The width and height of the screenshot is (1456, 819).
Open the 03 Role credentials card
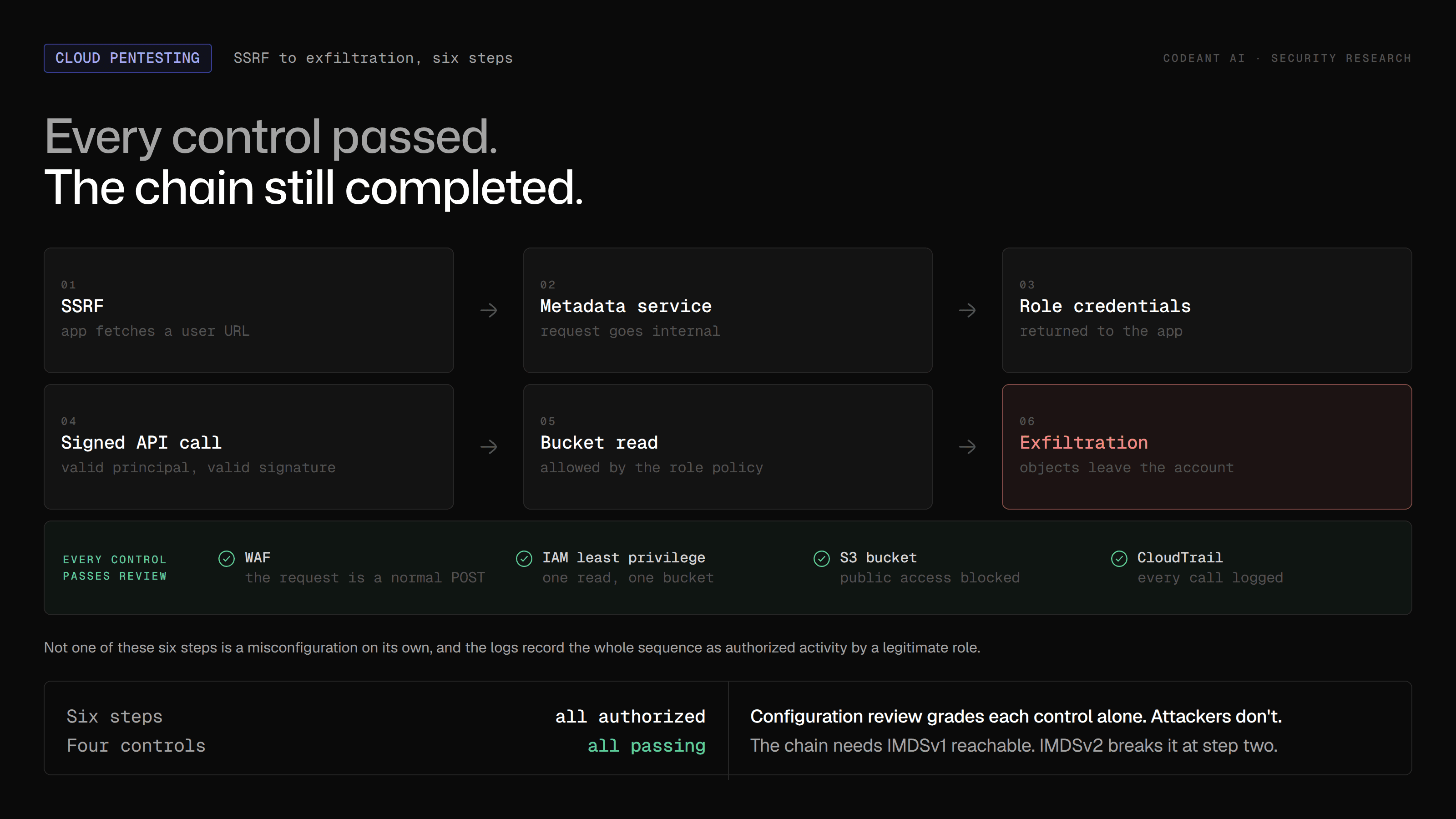pyautogui.click(x=1207, y=310)
